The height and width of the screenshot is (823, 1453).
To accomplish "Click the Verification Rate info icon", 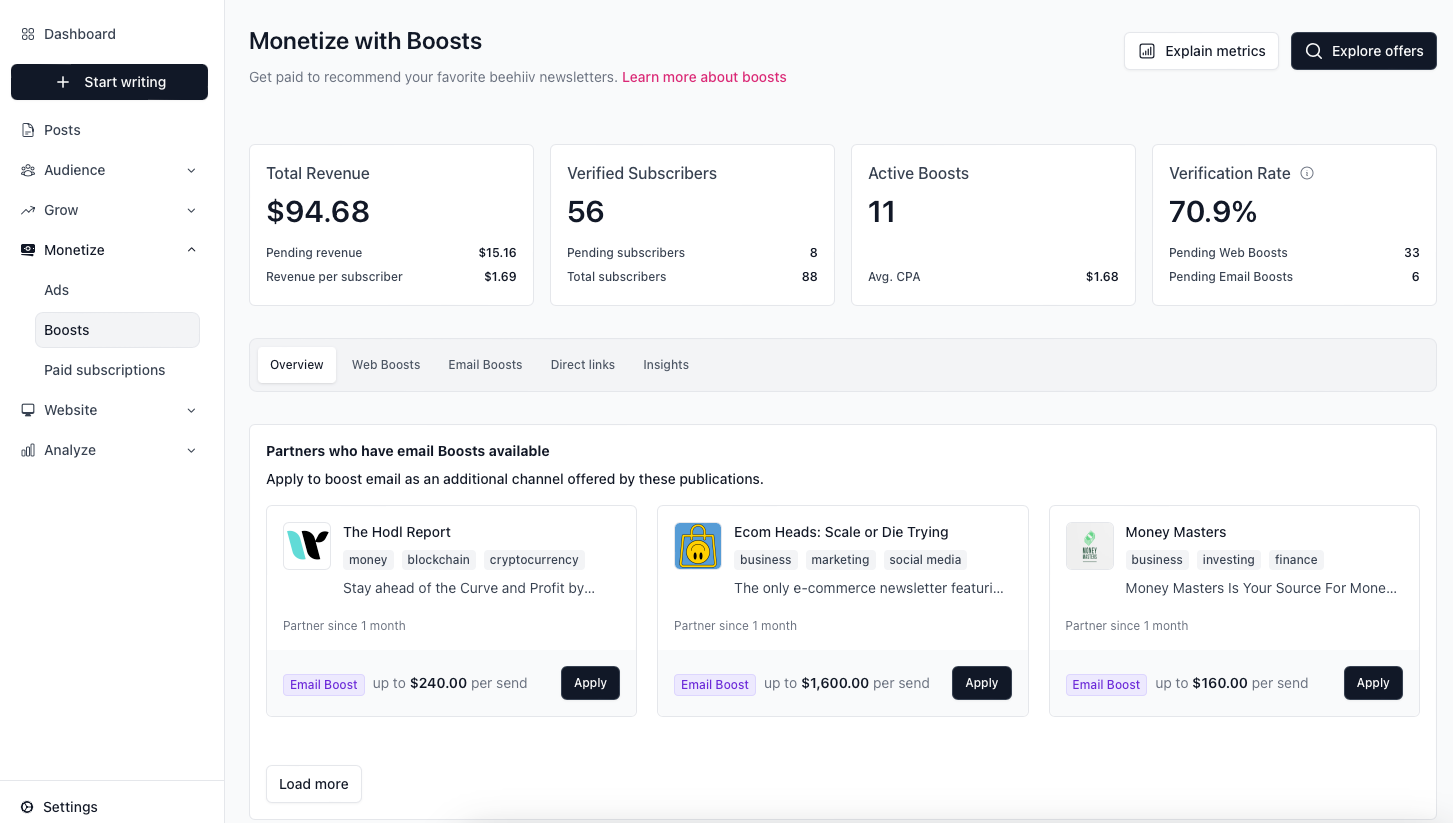I will coord(1306,173).
